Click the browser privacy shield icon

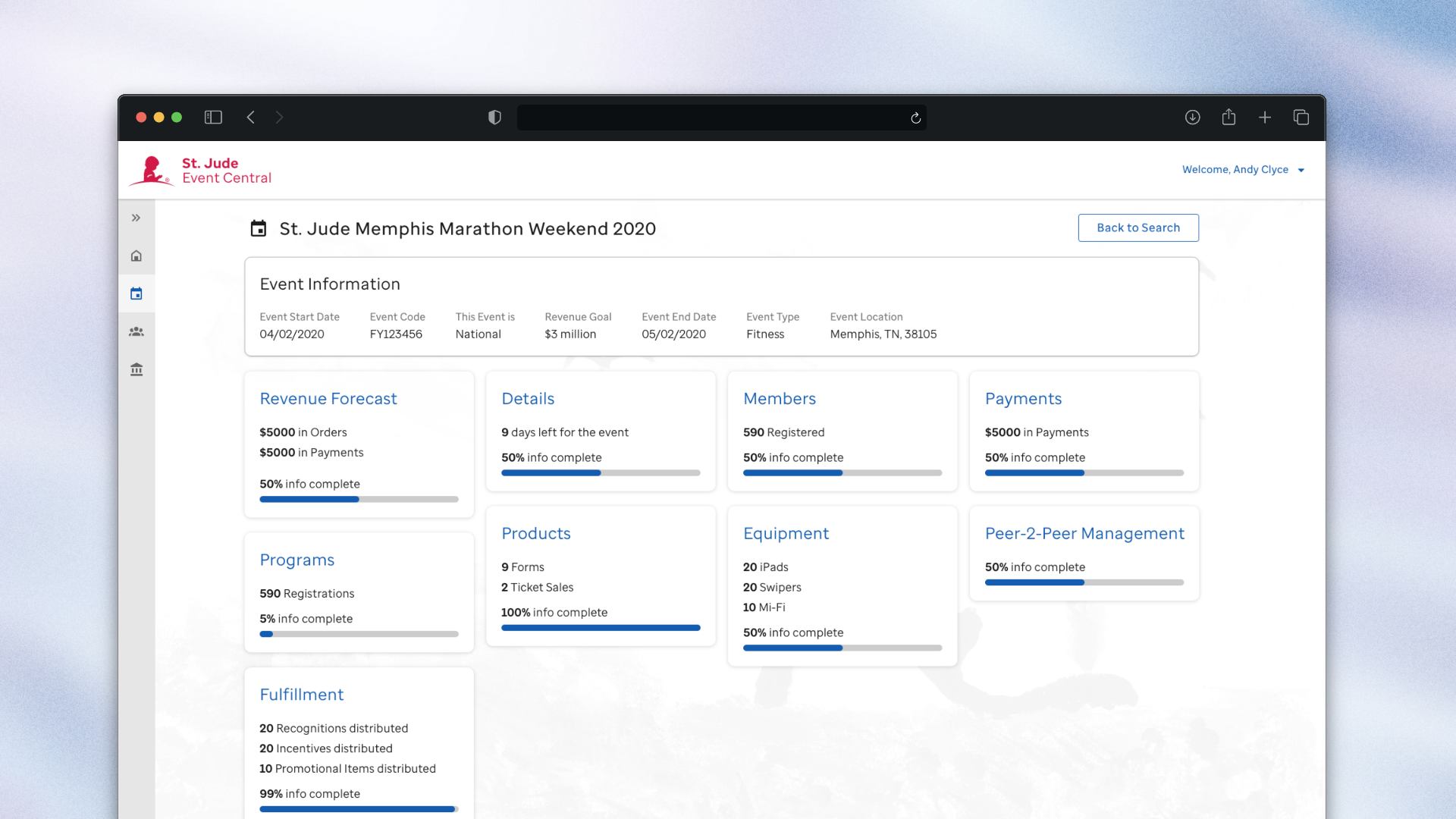[494, 118]
